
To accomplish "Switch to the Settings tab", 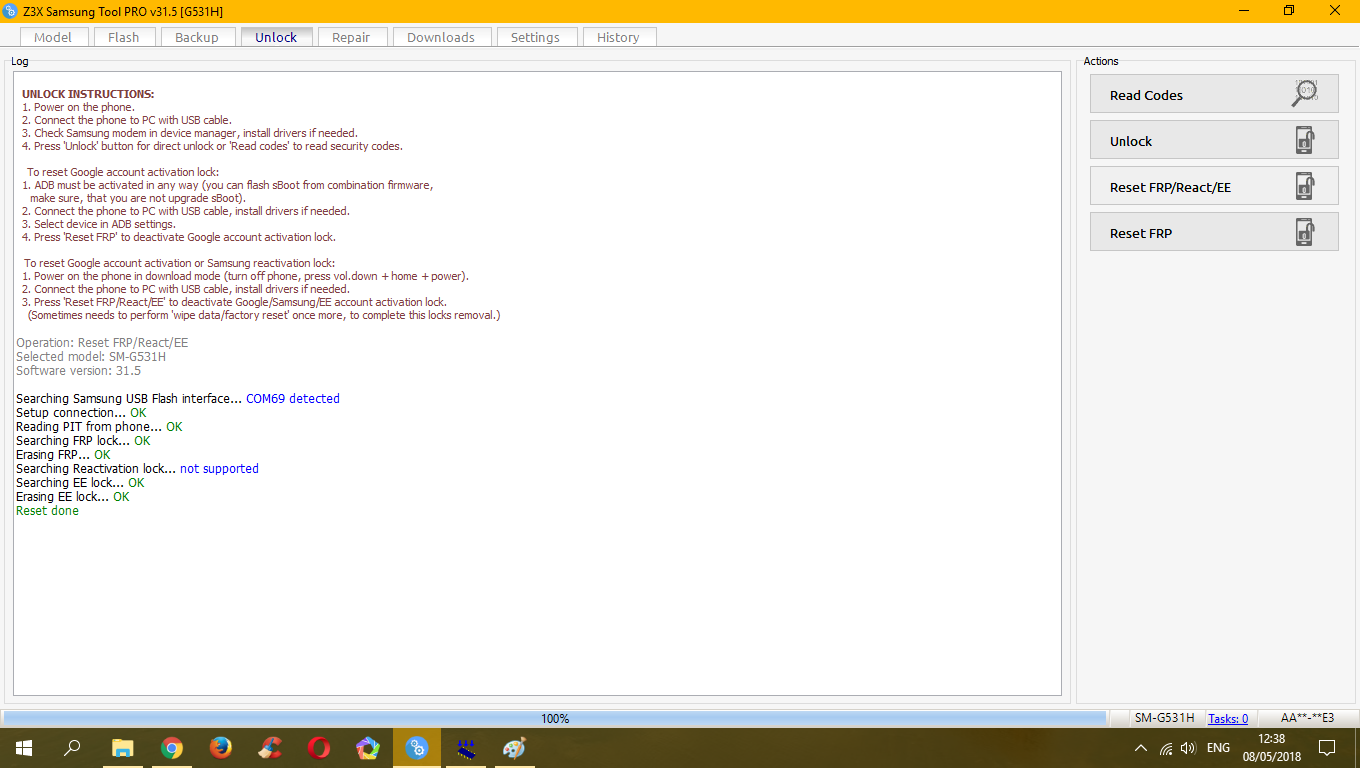I will point(535,37).
